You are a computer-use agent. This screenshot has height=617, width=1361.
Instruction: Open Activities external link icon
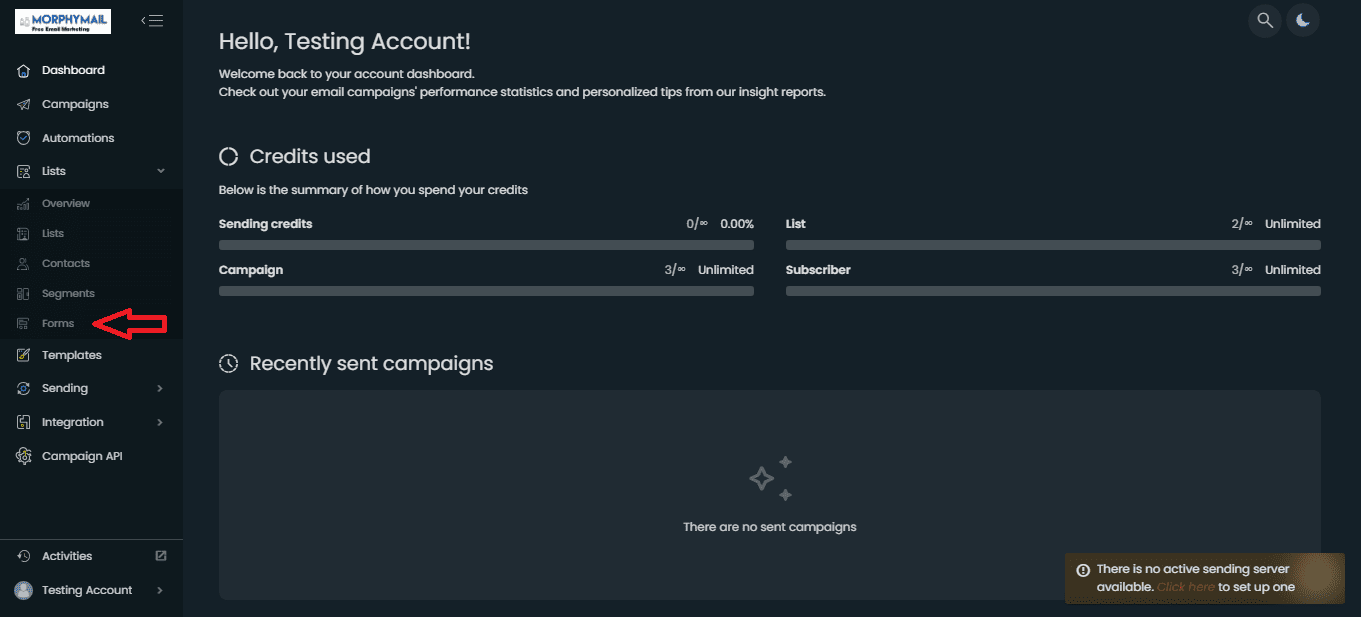[x=161, y=556]
